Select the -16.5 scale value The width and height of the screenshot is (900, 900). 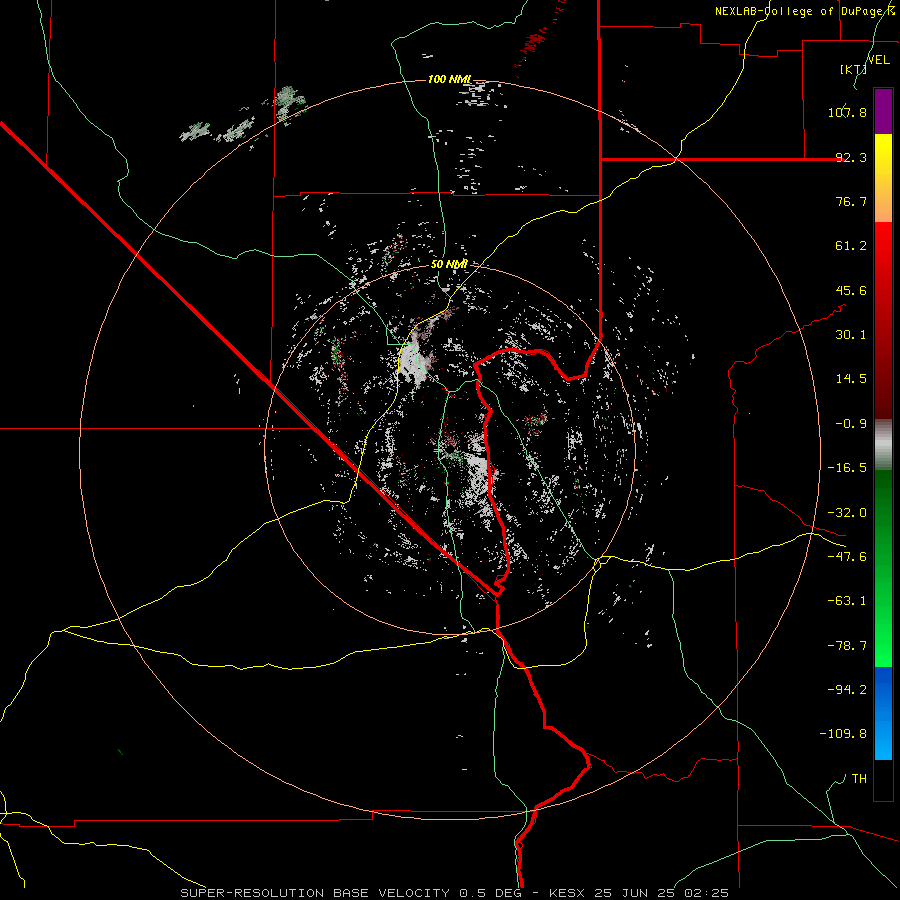(x=847, y=468)
